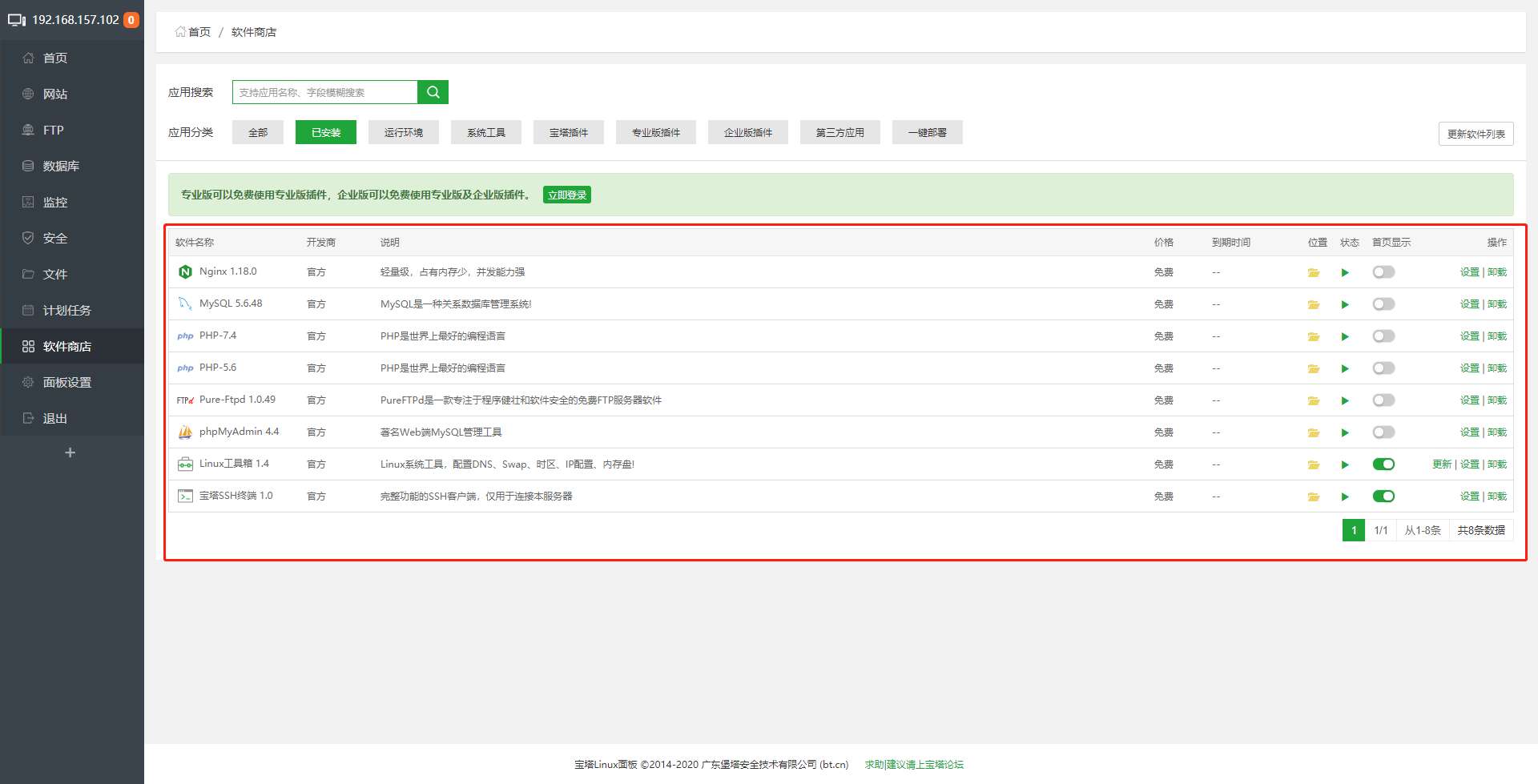This screenshot has height=784, width=1538.
Task: Click the PHP-7.4 running status play icon
Action: pos(1345,336)
